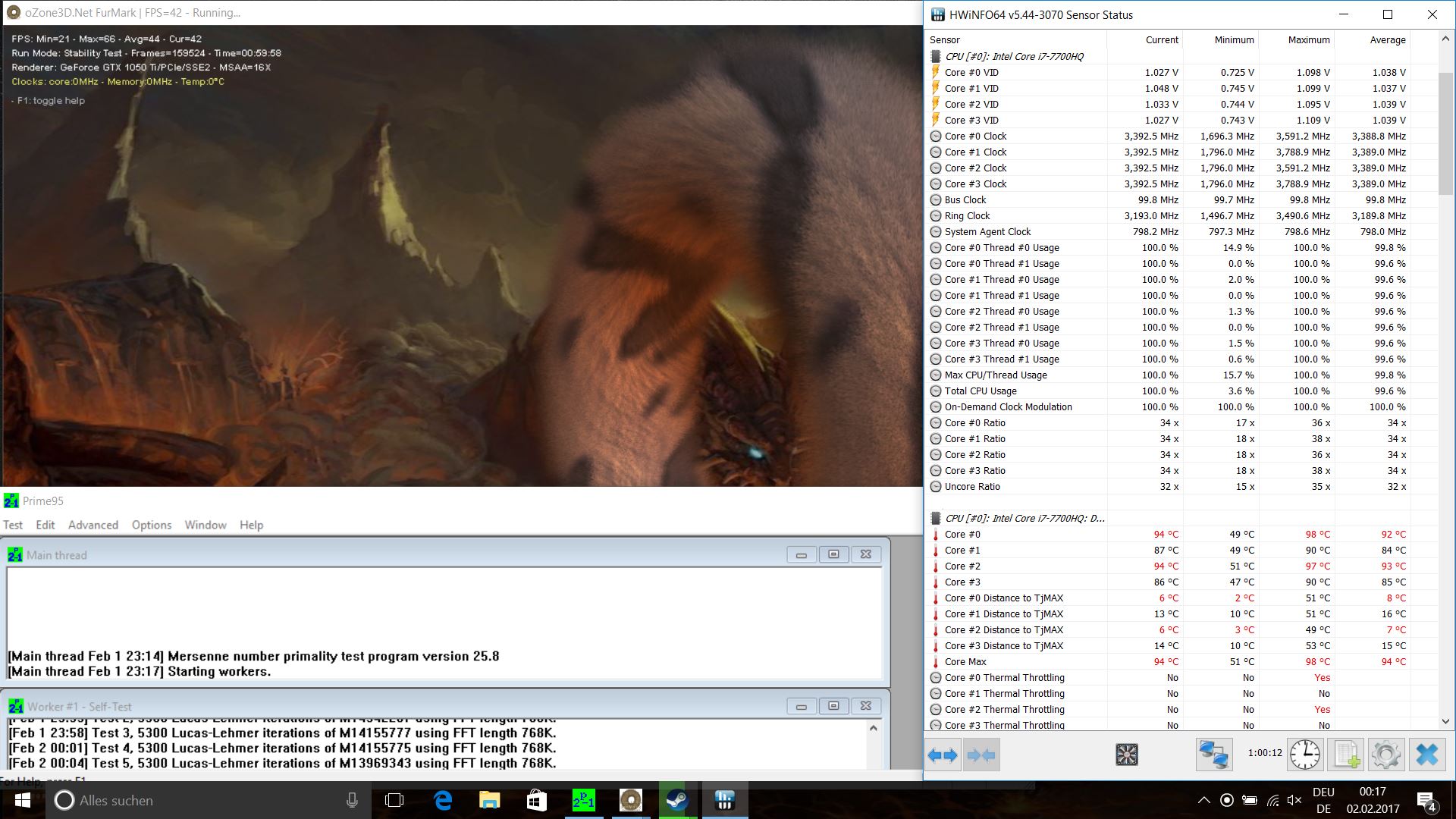Viewport: 1456px width, 819px height.
Task: Launch Microsoft Edge from taskbar
Action: tap(443, 800)
